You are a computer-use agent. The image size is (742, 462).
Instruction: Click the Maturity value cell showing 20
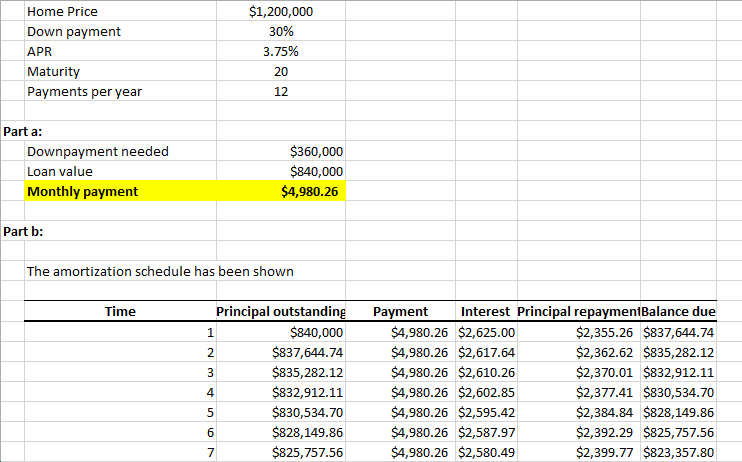click(x=280, y=71)
